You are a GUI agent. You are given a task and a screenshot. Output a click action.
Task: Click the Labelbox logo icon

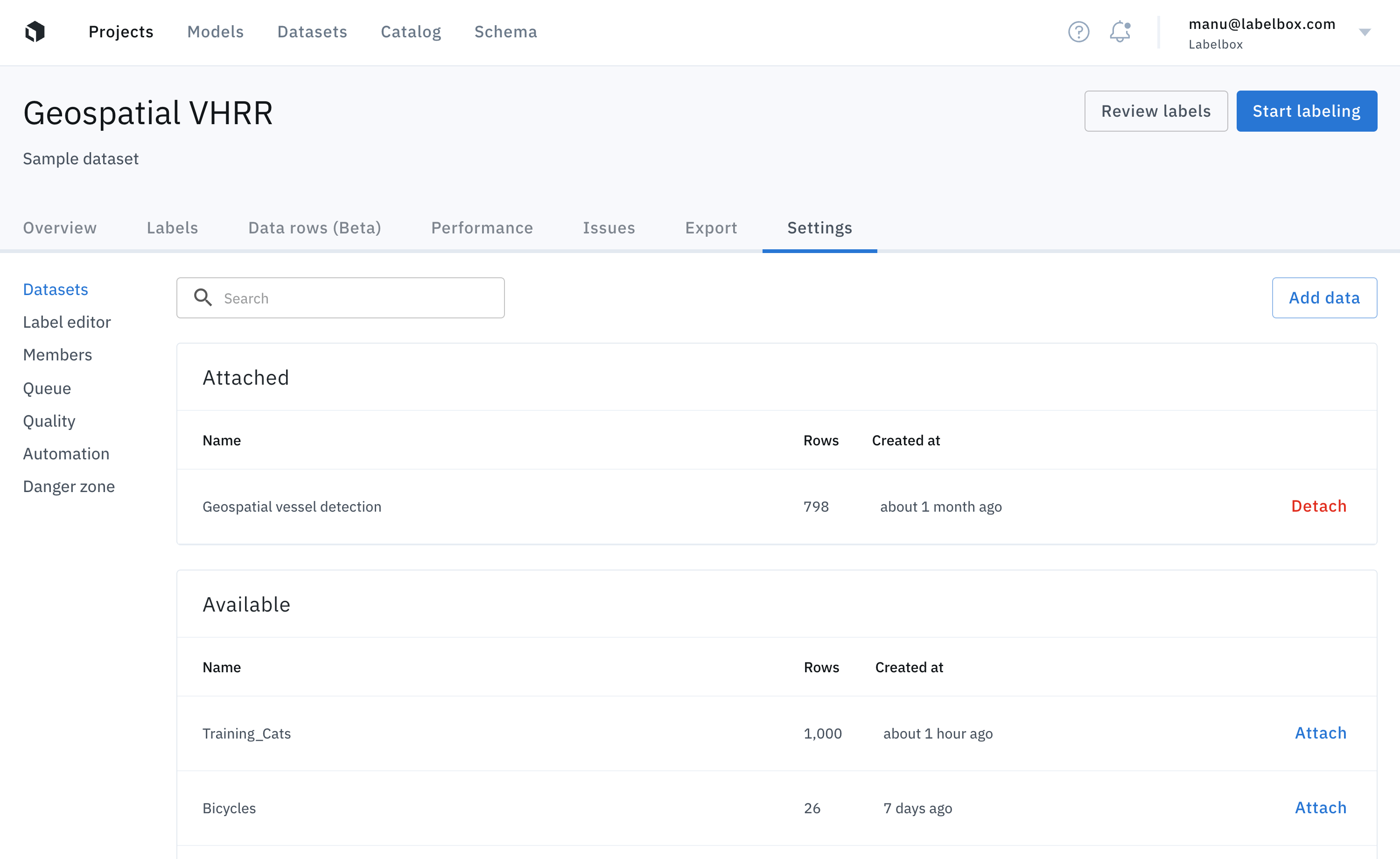(x=35, y=32)
